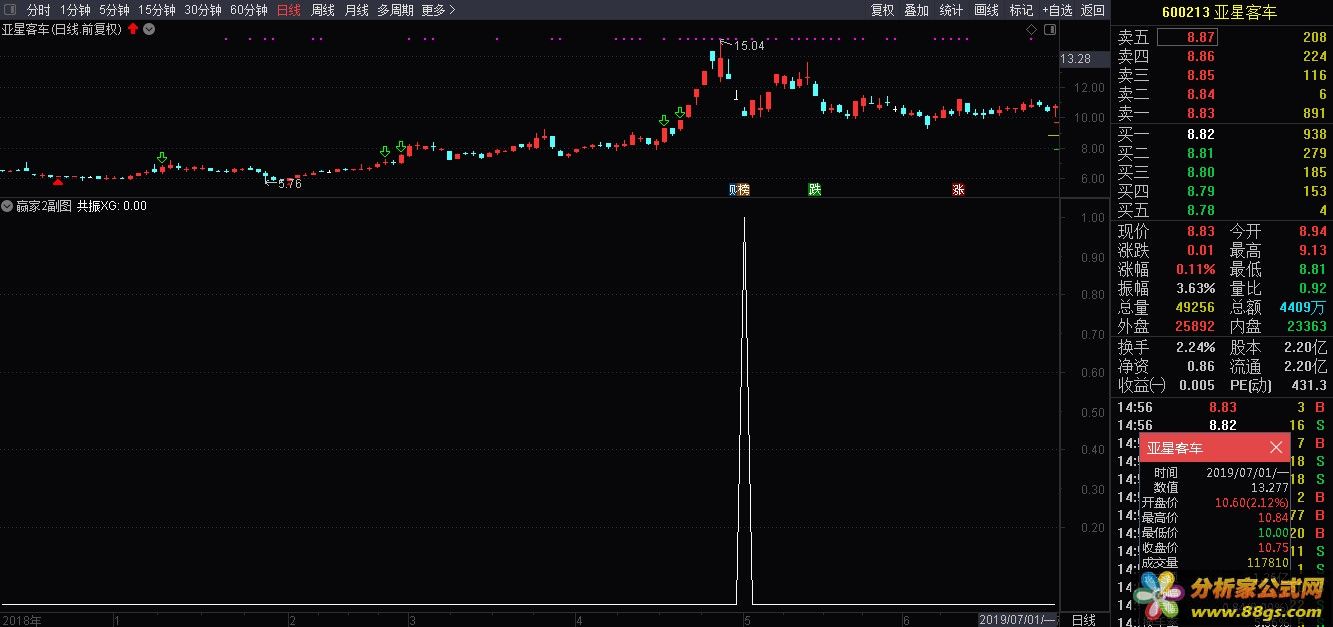Image resolution: width=1333 pixels, height=627 pixels.
Task: Click the red up-arrow beside 亚星客车 title
Action: 133,29
